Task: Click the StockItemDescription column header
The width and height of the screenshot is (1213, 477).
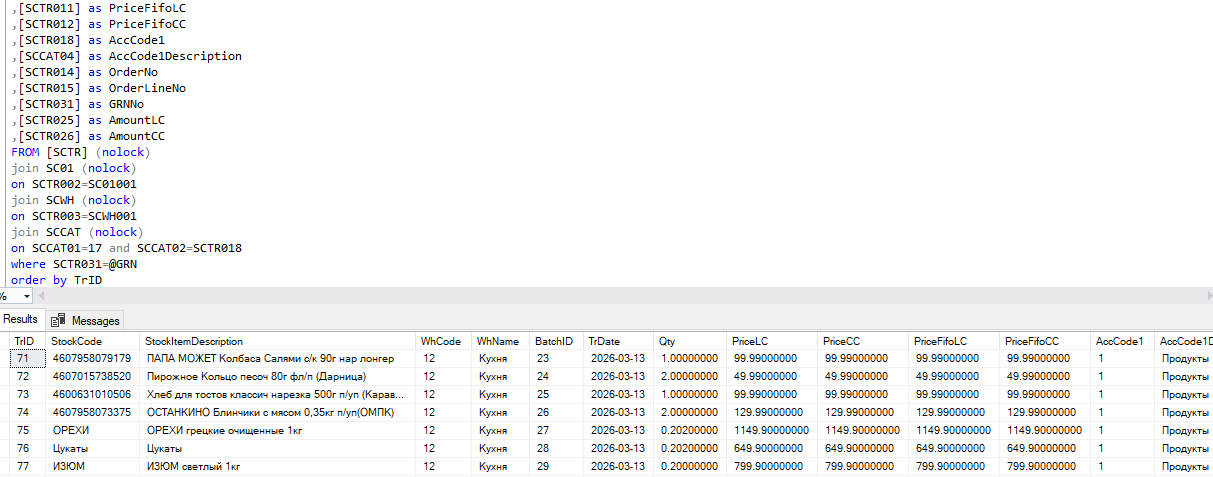Action: coord(194,341)
